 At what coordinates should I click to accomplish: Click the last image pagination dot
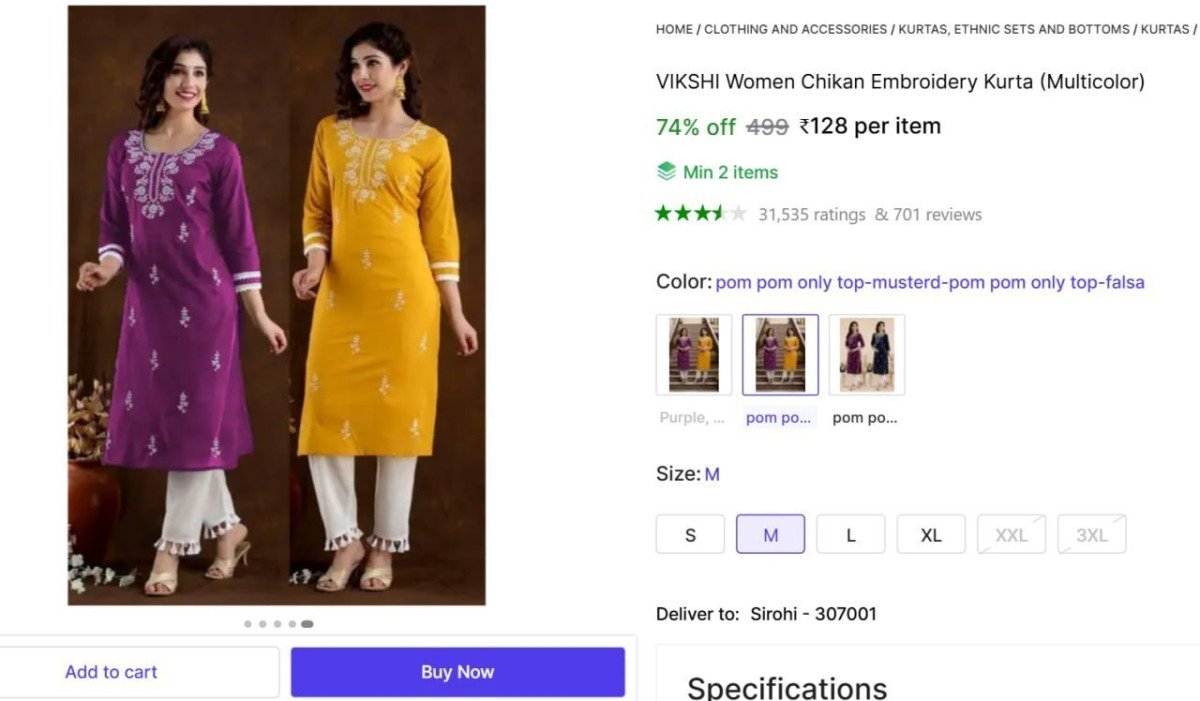pyautogui.click(x=307, y=623)
